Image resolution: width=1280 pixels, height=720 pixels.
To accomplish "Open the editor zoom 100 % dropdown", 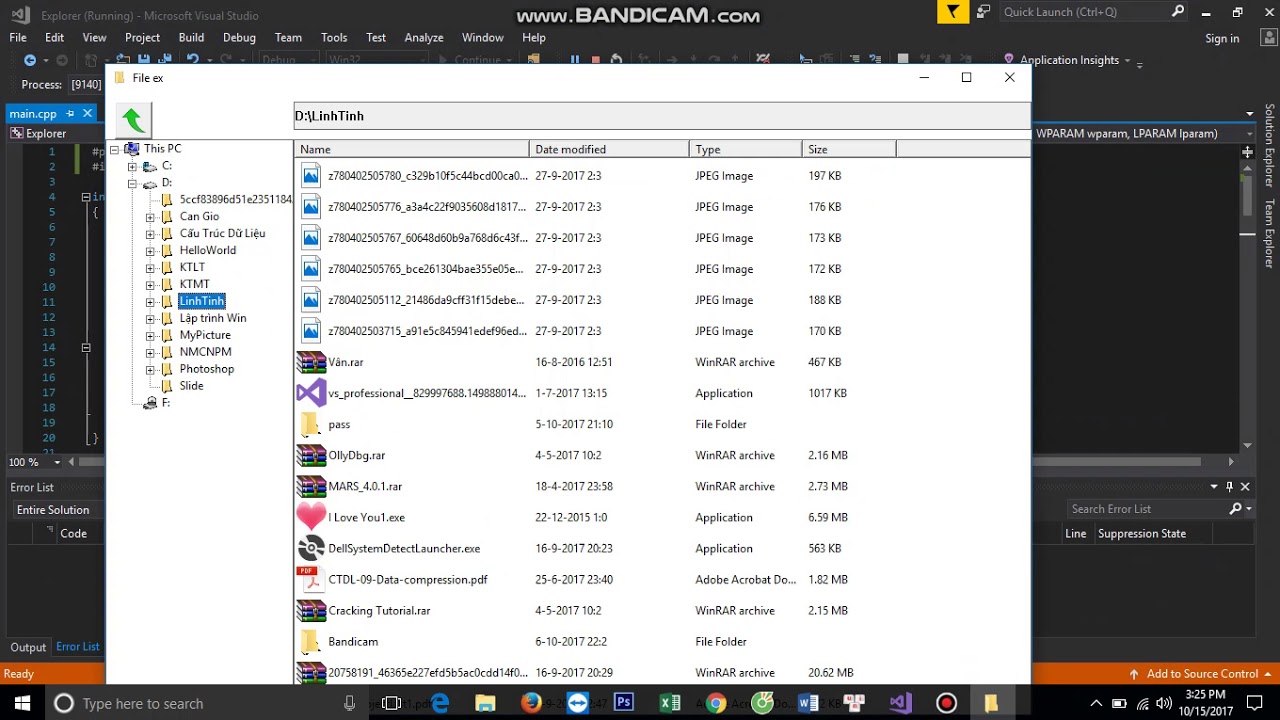I will click(x=57, y=462).
